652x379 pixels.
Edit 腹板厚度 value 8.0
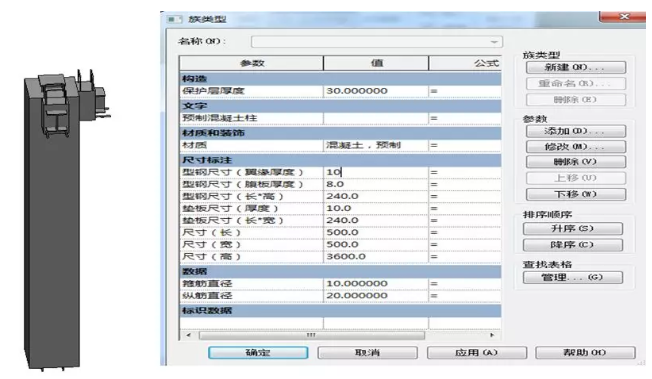(375, 184)
